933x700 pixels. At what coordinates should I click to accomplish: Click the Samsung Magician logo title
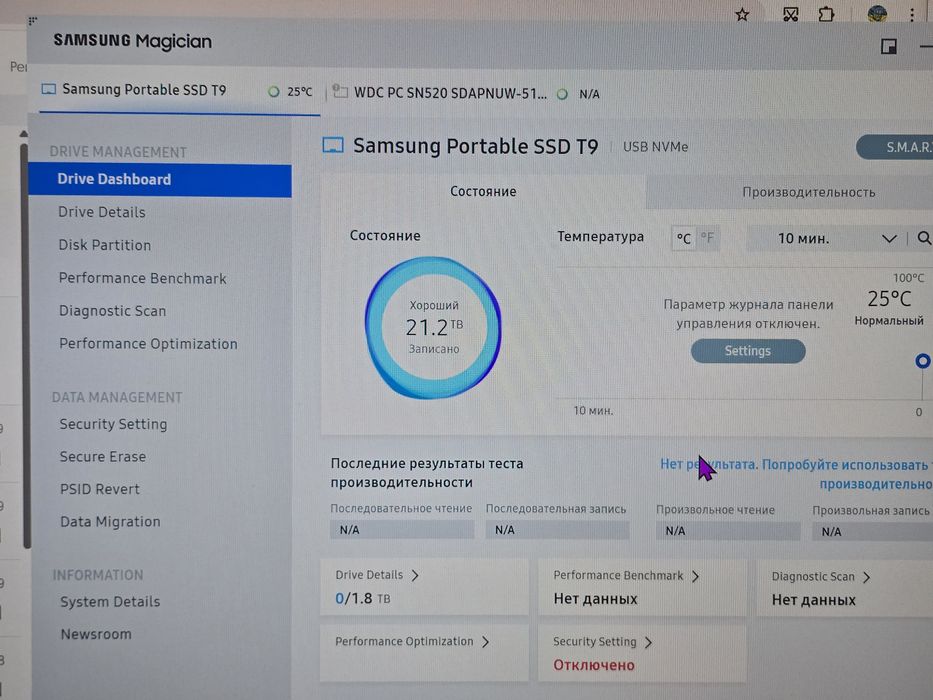133,41
